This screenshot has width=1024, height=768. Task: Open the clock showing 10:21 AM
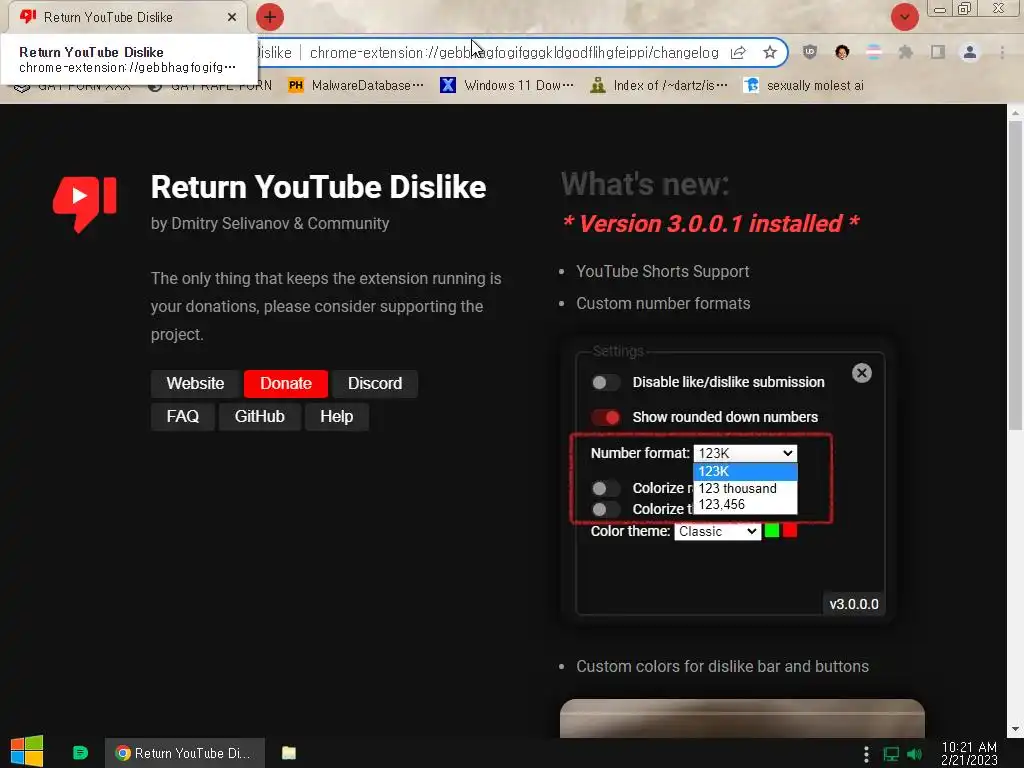pyautogui.click(x=969, y=753)
